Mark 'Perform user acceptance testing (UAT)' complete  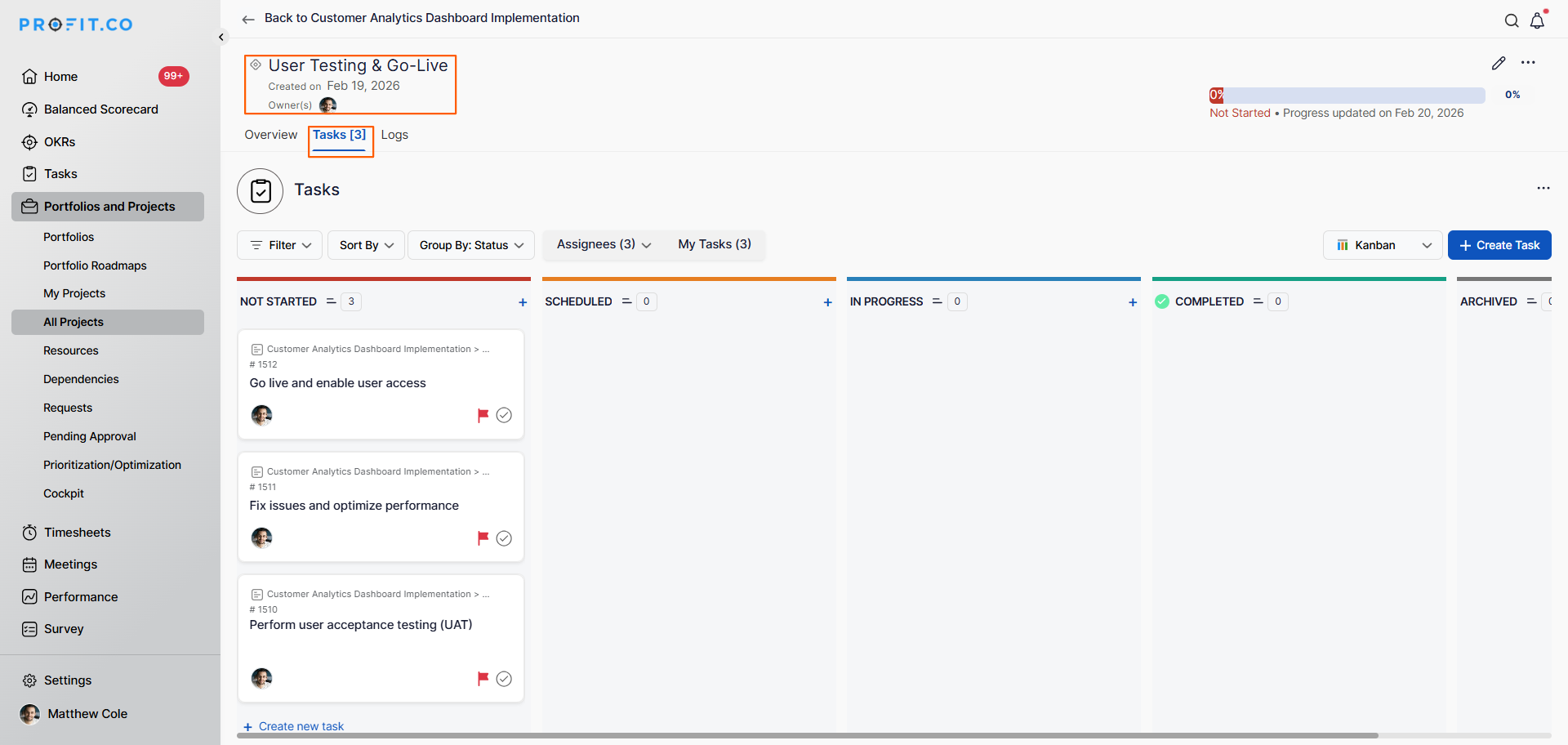coord(504,679)
